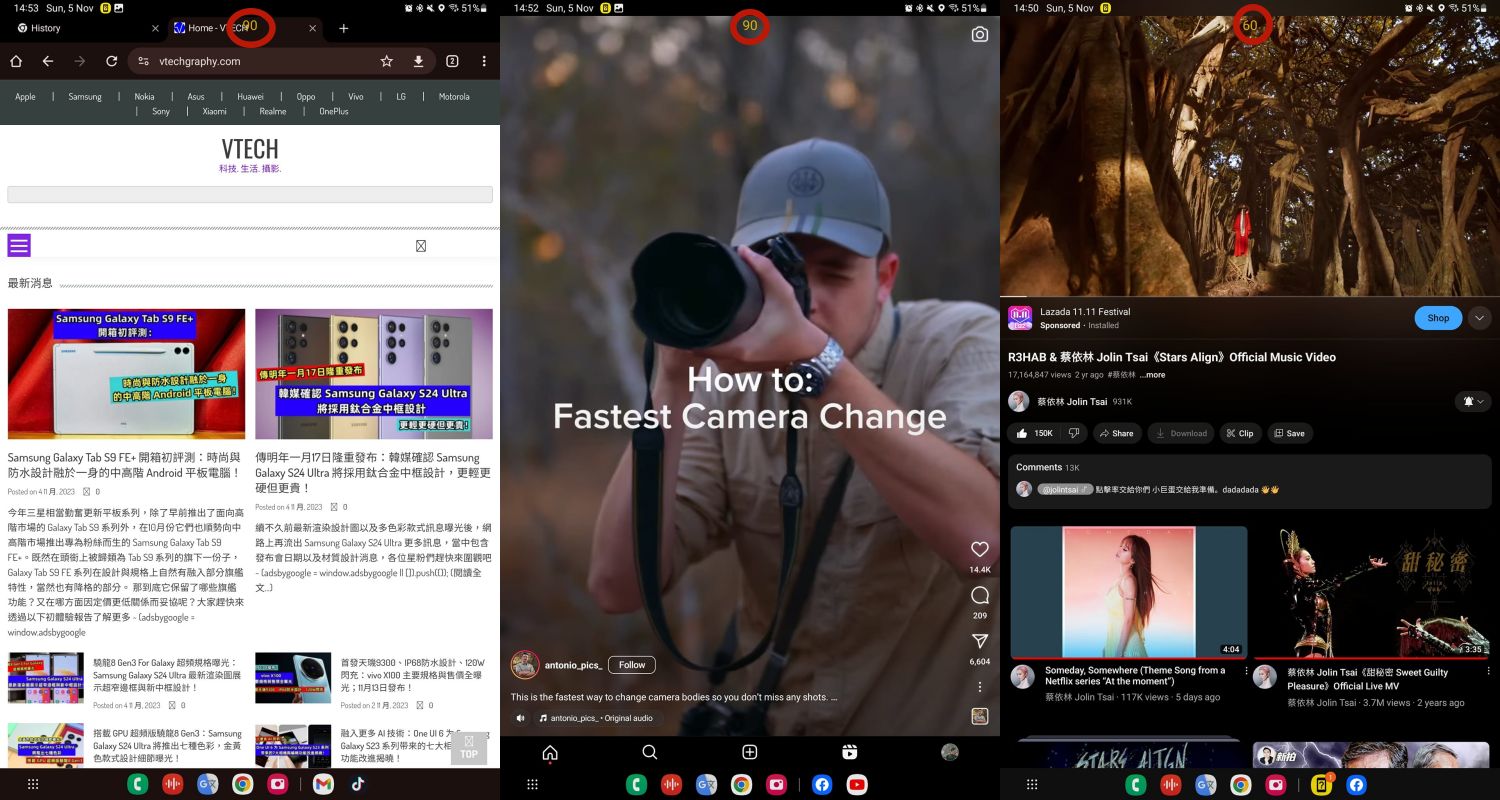Open the OnePlus category on VTECH site
Image resolution: width=1500 pixels, height=800 pixels.
334,112
